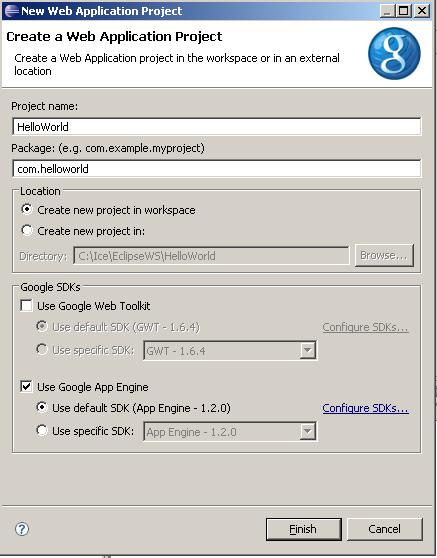Viewport: 437px width, 558px height.
Task: Click the 'Location' group label
Action: click(x=40, y=191)
